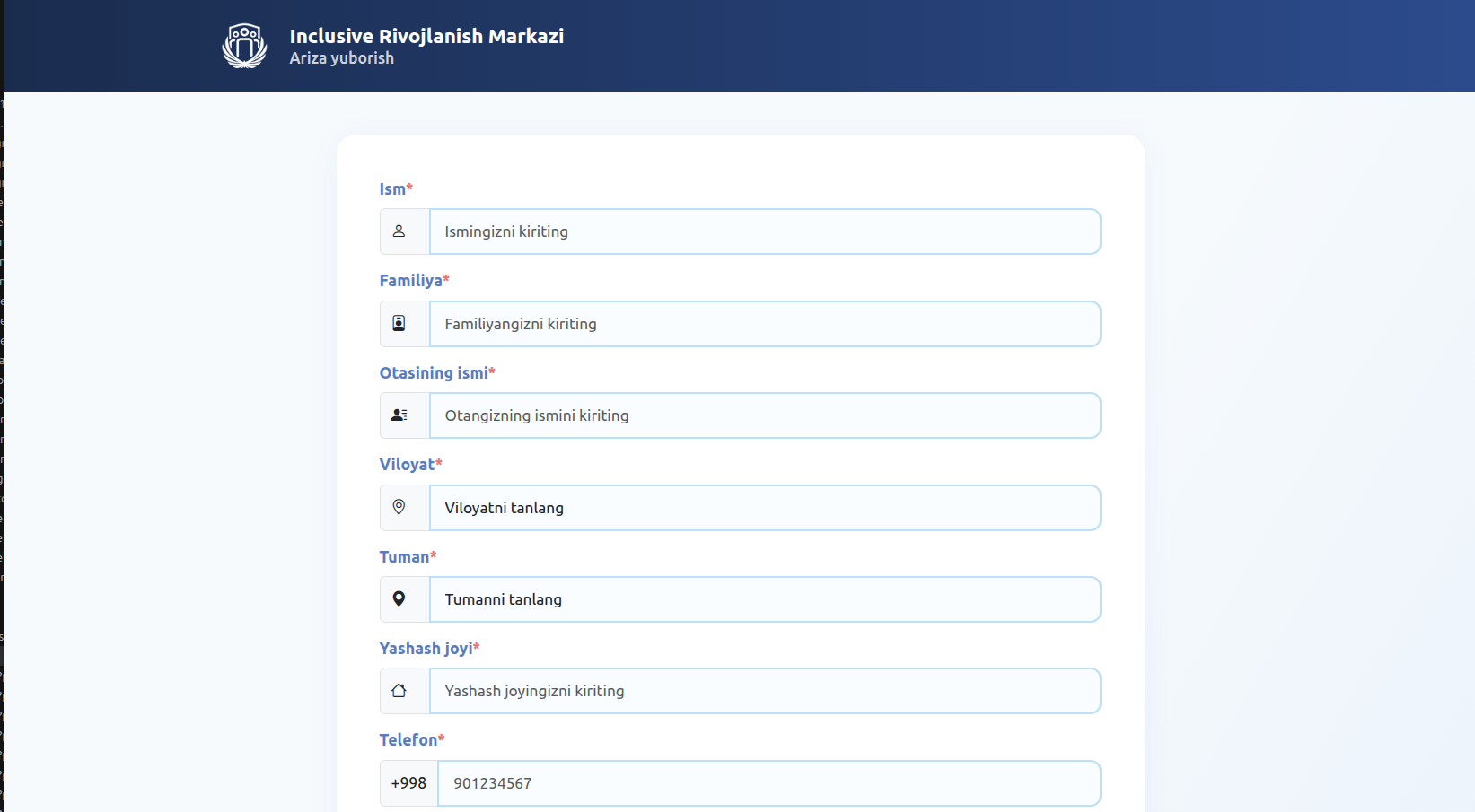Click the contact card icon beside Otasining ismi
The image size is (1475, 812).
[x=401, y=415]
